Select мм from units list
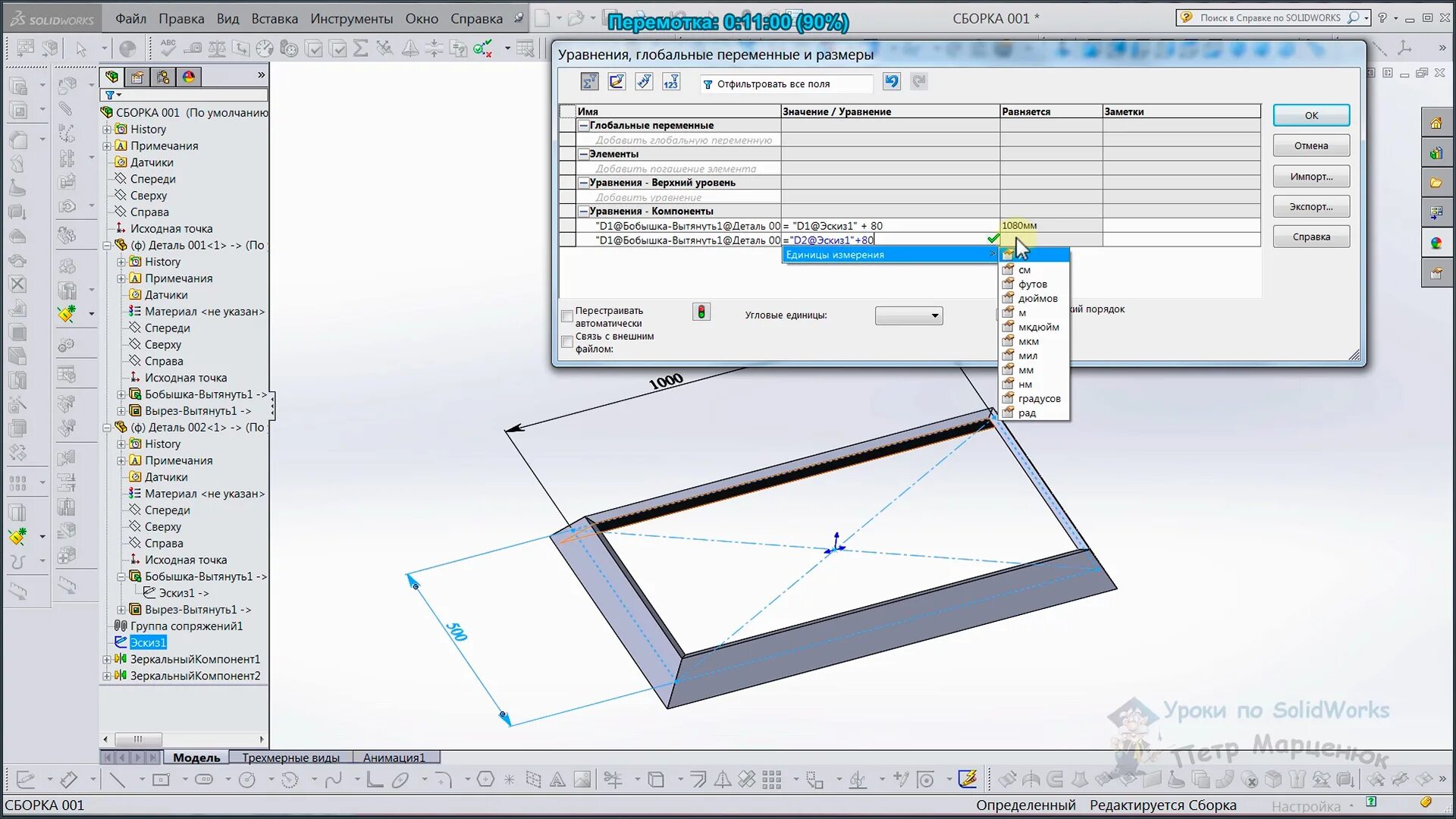Screen dimensions: 1456x819 (x=1025, y=370)
